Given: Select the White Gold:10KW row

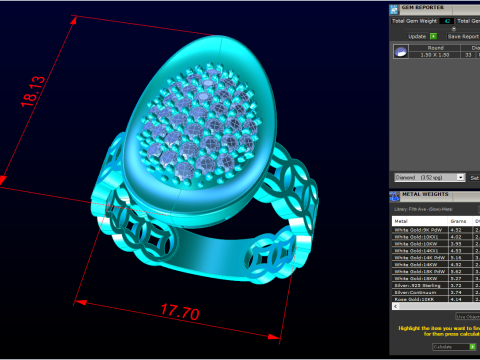Looking at the screenshot, I should click(x=436, y=244).
